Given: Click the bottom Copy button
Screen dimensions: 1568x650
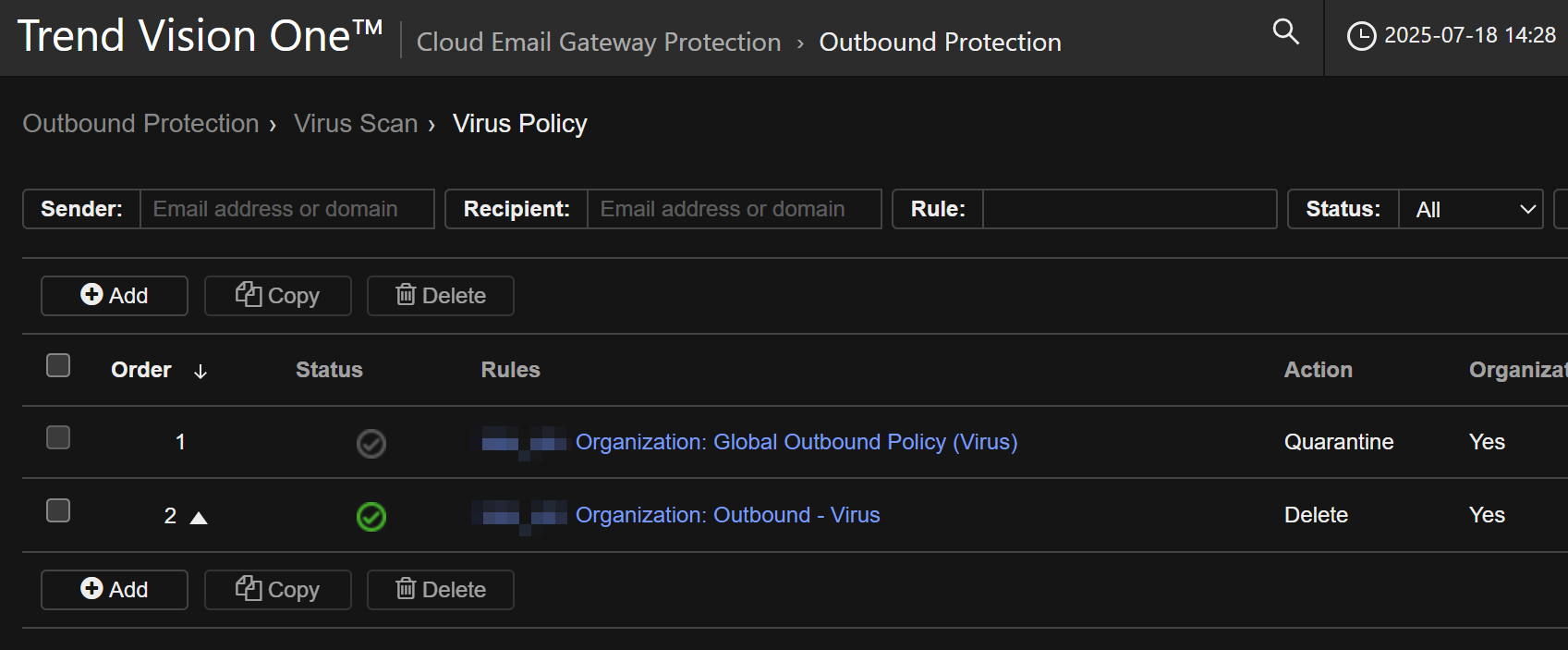Looking at the screenshot, I should click(x=277, y=590).
